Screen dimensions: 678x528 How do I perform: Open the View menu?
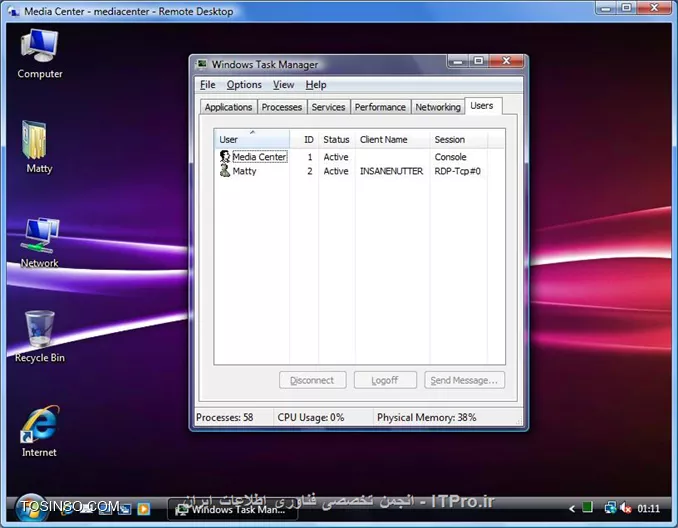(x=283, y=85)
